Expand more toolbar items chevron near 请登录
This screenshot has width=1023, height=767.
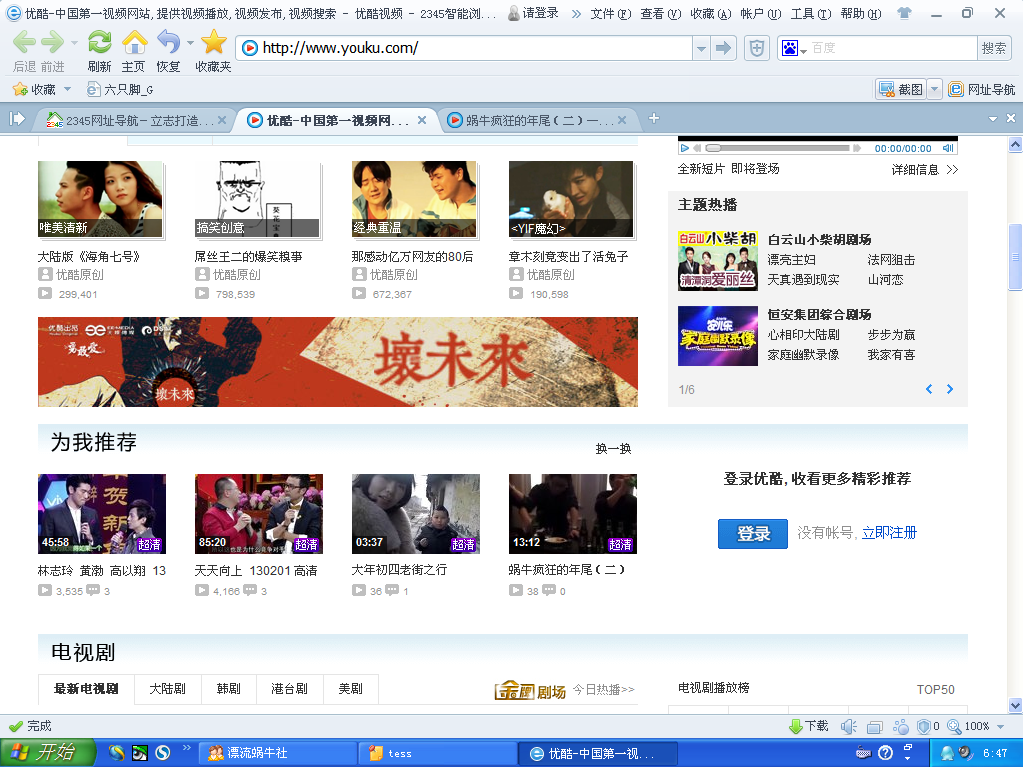(x=576, y=14)
